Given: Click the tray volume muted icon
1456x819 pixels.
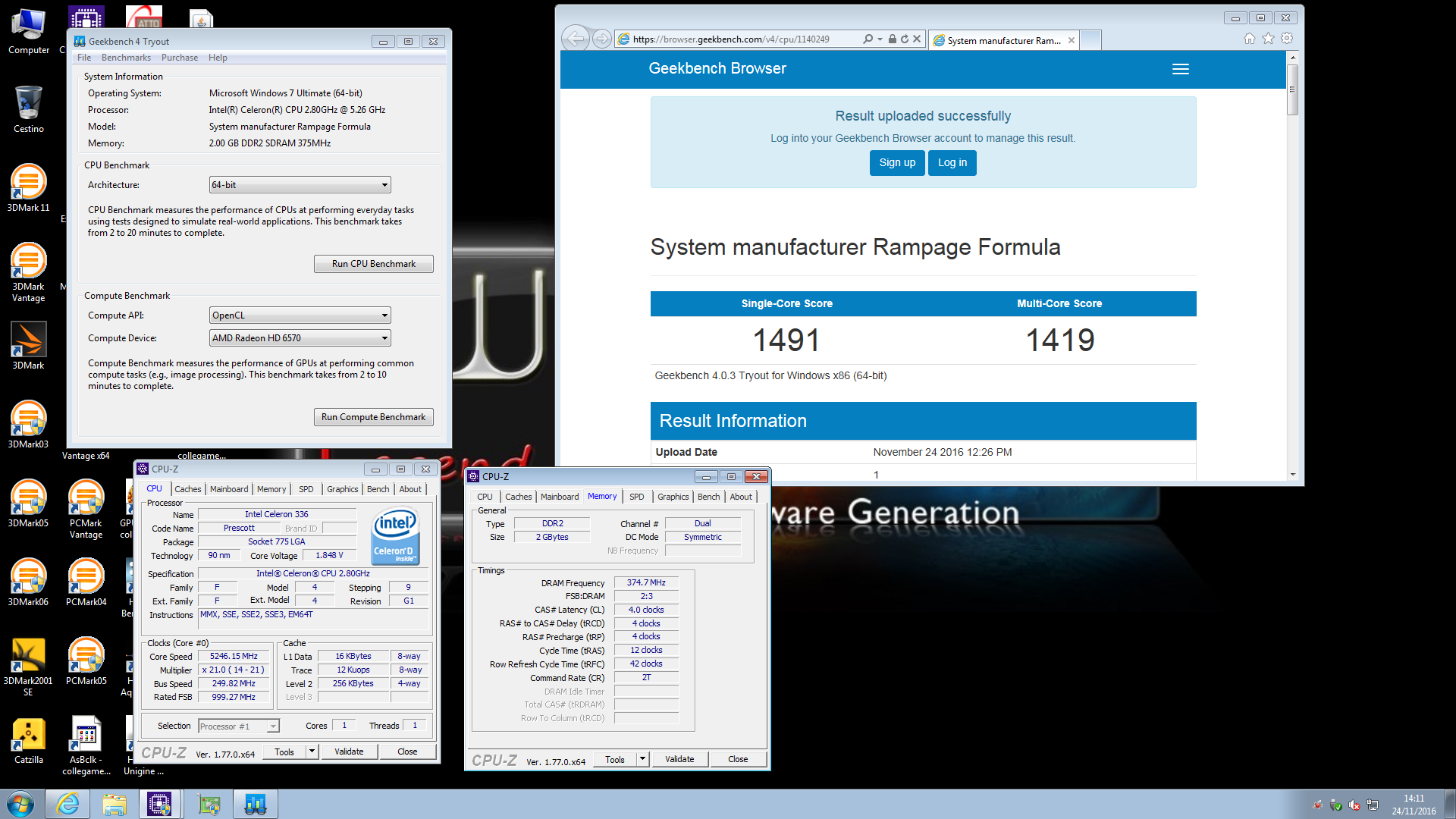Looking at the screenshot, I should (1354, 805).
